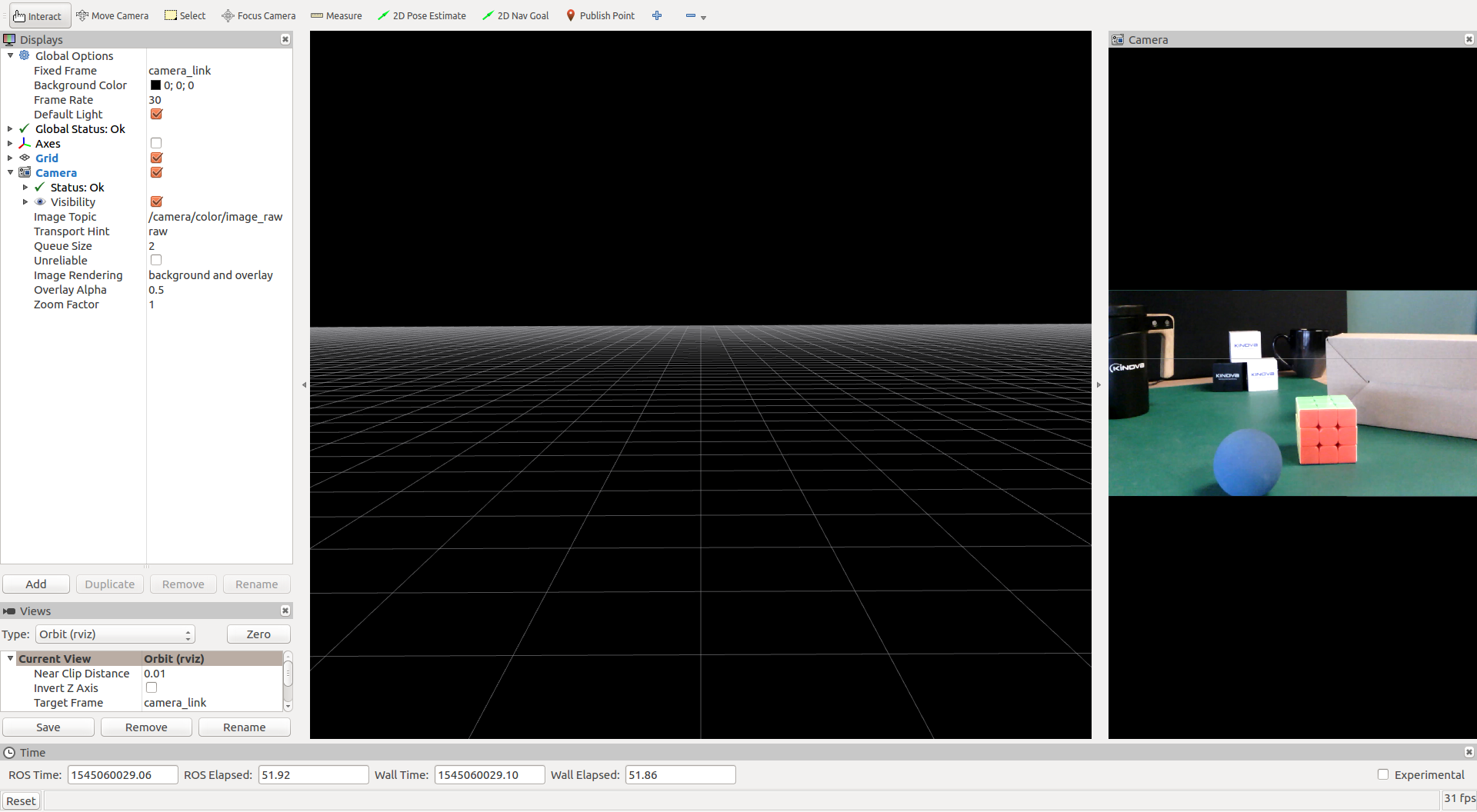1477x812 pixels.
Task: Click the Image Rendering value background and overlay
Action: click(x=211, y=275)
